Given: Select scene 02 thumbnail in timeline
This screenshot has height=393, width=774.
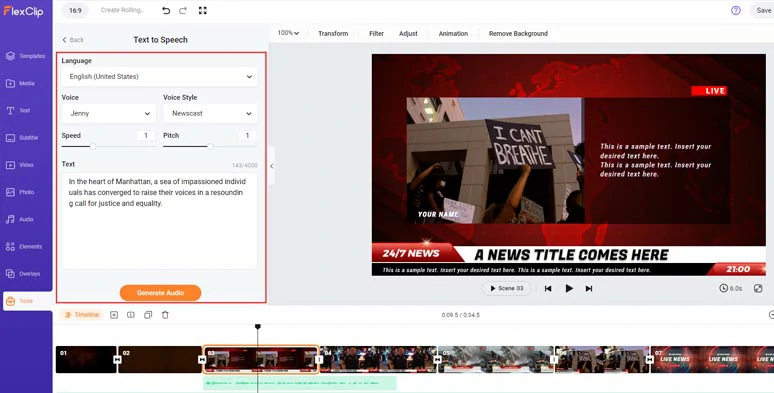Looking at the screenshot, I should [x=160, y=359].
